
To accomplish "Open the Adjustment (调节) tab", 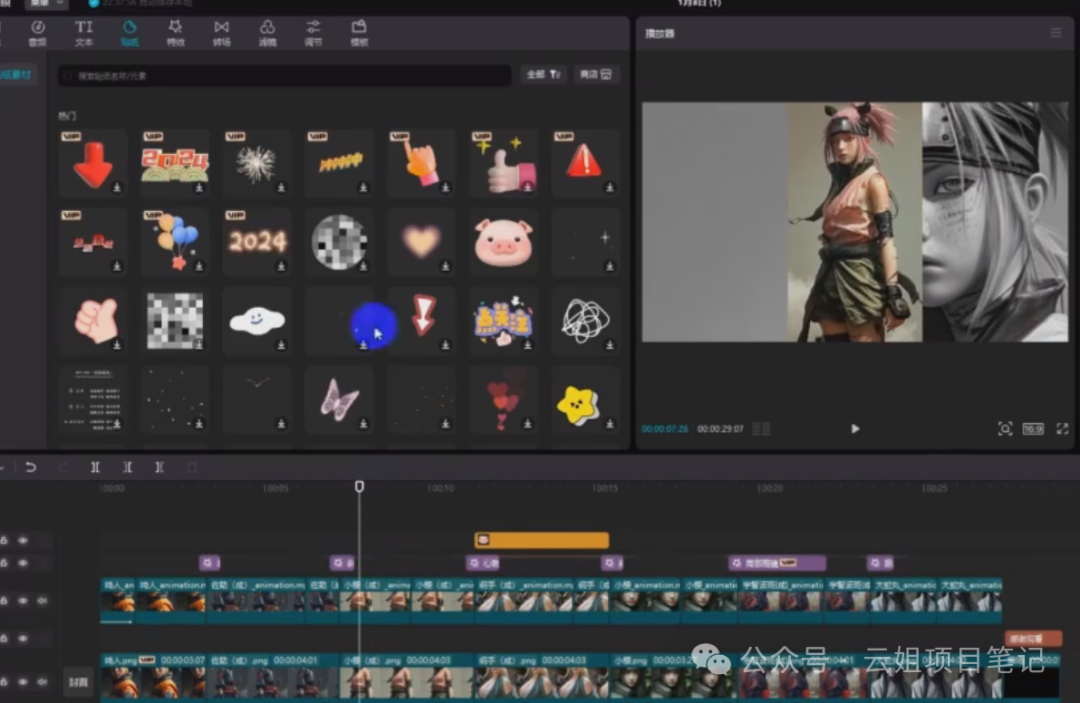I will tap(313, 32).
